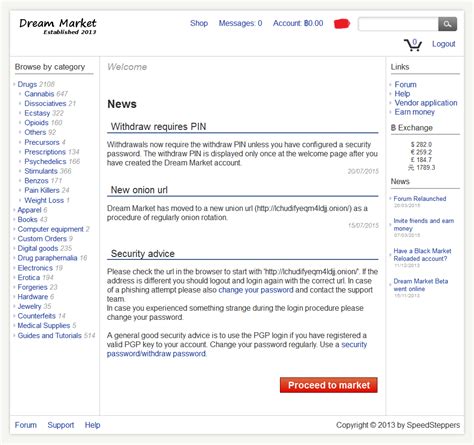This screenshot has width=474, height=445.
Task: Browse the Erotica category
Action: pyautogui.click(x=29, y=278)
